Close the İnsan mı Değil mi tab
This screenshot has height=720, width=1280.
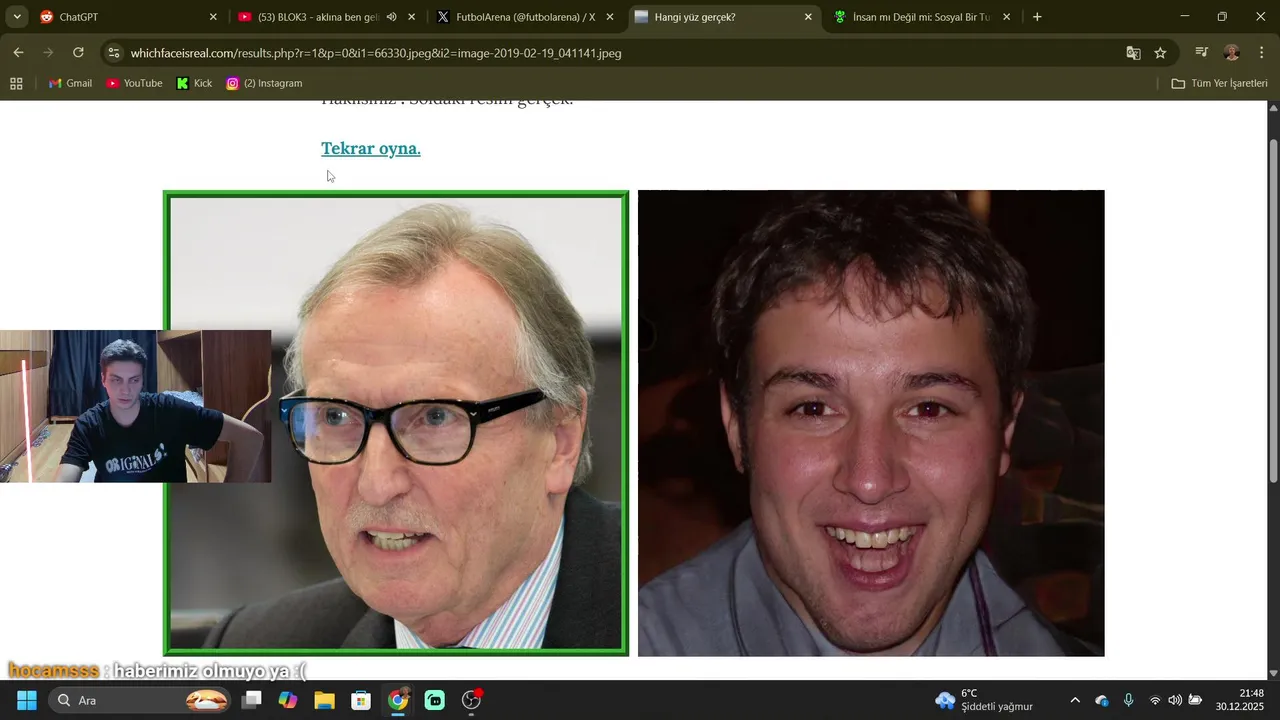coord(1006,17)
